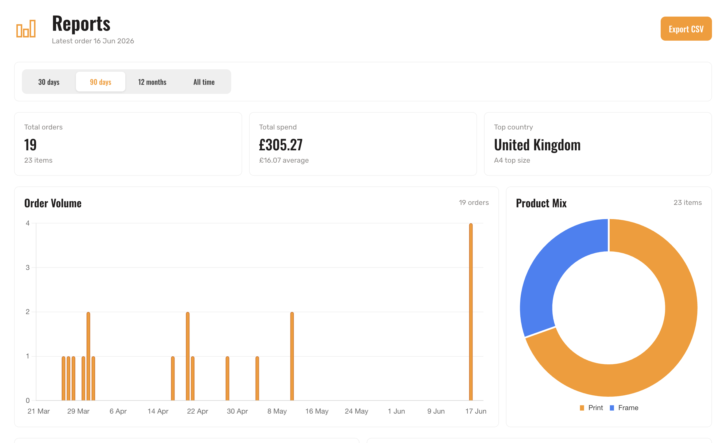
Task: Click the 23 items label under Total orders
Action: point(38,160)
